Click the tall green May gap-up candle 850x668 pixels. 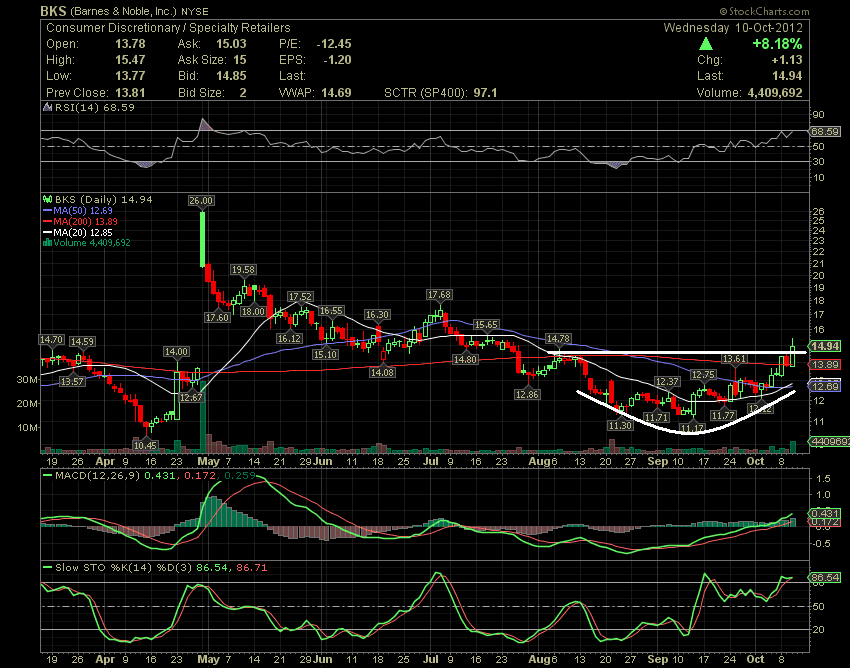(203, 239)
